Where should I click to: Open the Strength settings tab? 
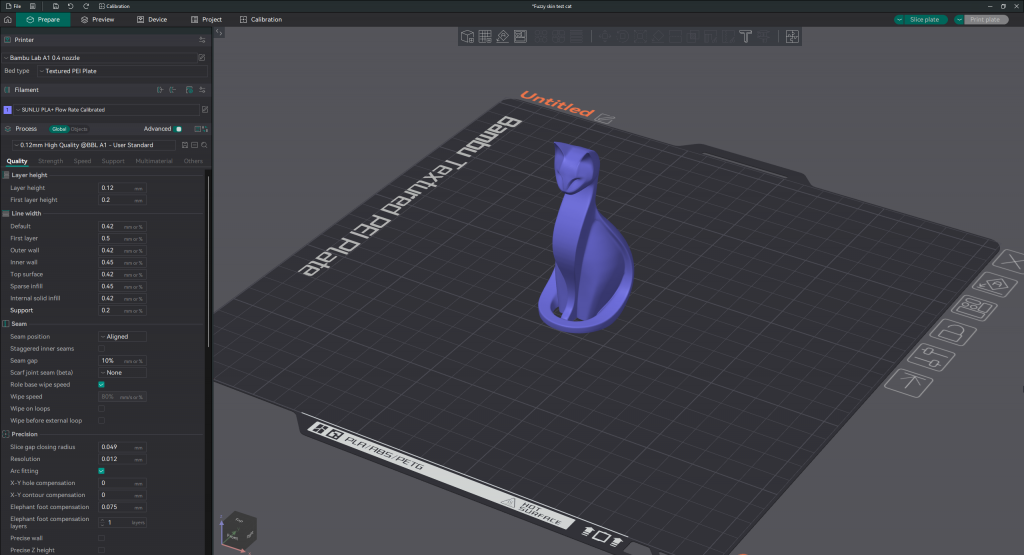pos(51,161)
